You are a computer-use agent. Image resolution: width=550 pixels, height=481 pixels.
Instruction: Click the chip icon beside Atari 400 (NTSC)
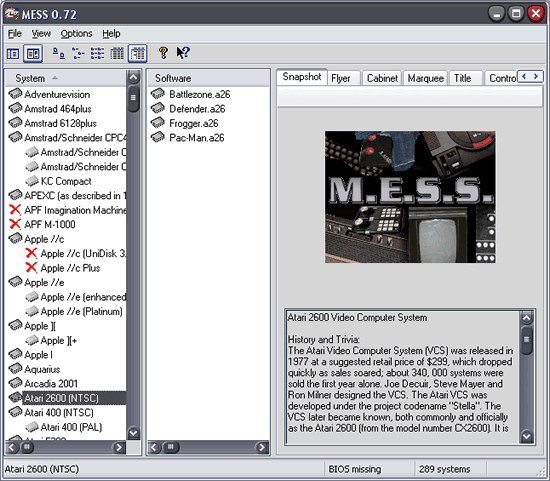pyautogui.click(x=15, y=412)
